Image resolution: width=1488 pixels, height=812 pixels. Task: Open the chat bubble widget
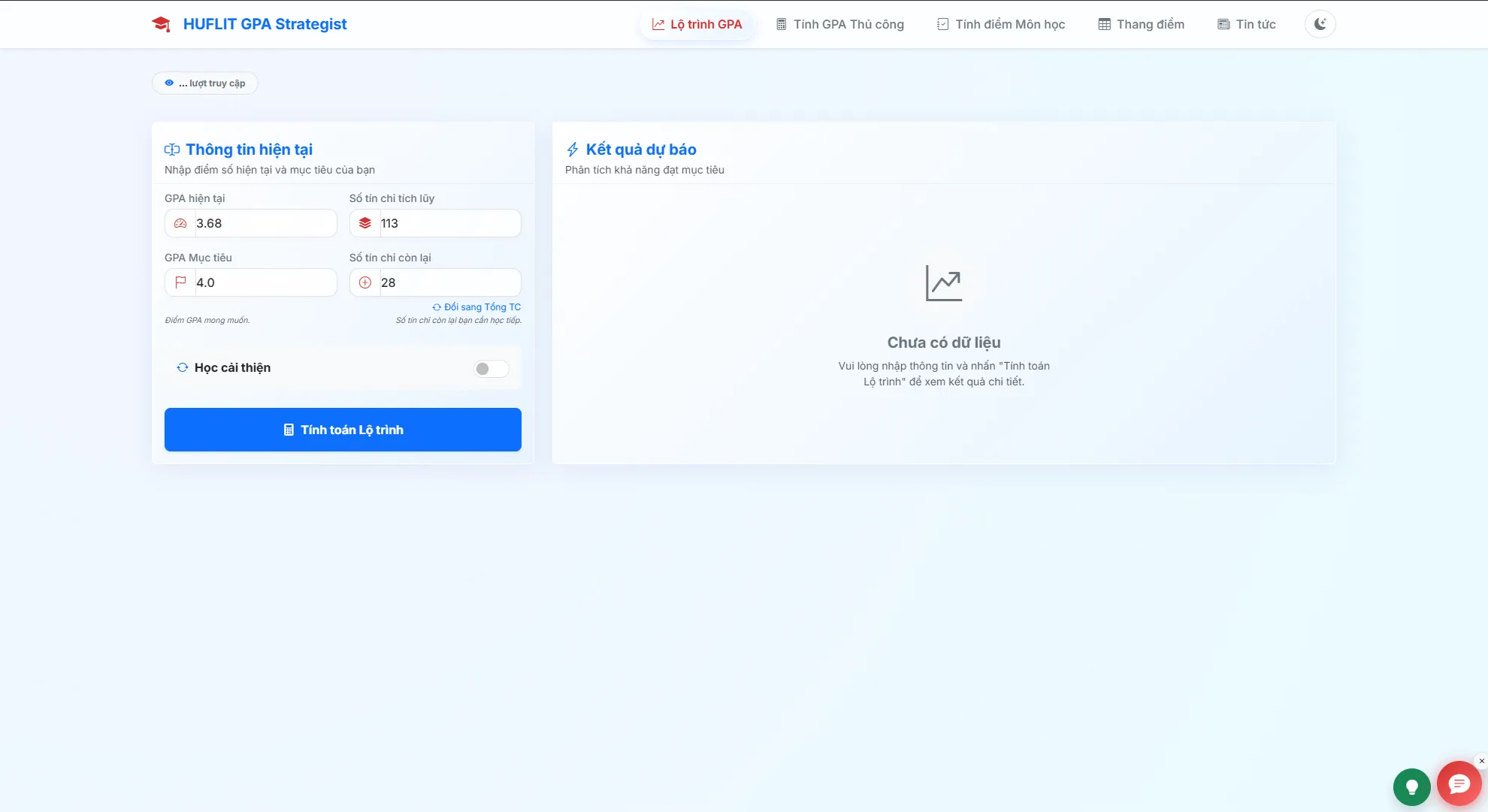(x=1458, y=783)
